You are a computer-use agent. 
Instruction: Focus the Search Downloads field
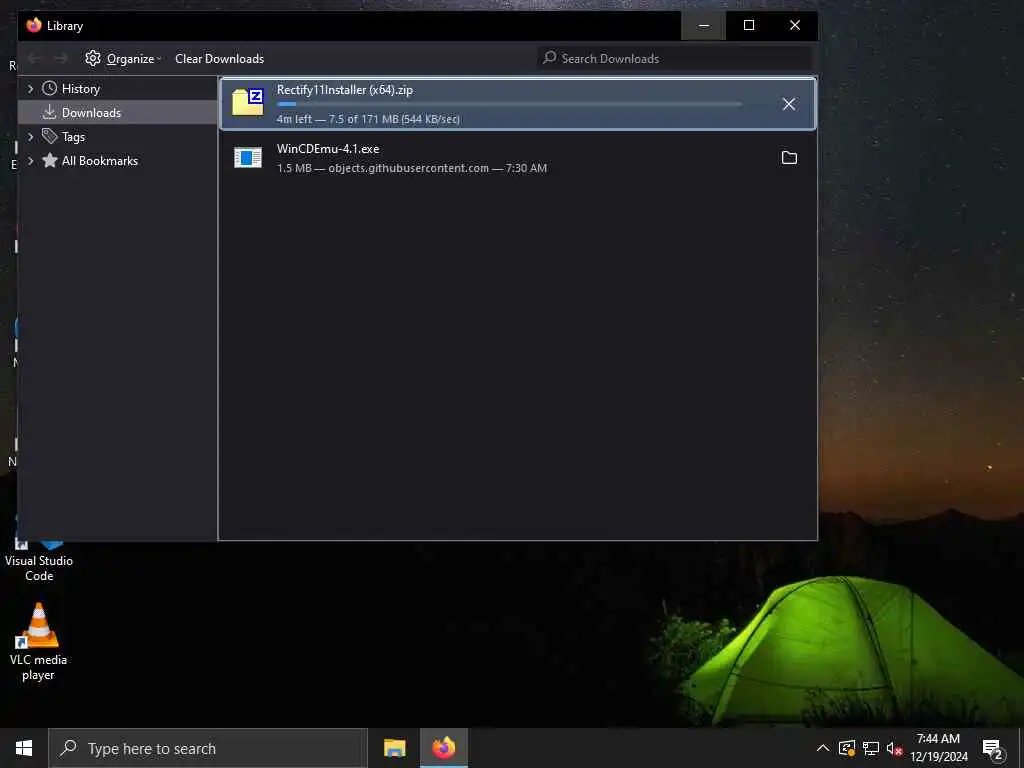[674, 58]
